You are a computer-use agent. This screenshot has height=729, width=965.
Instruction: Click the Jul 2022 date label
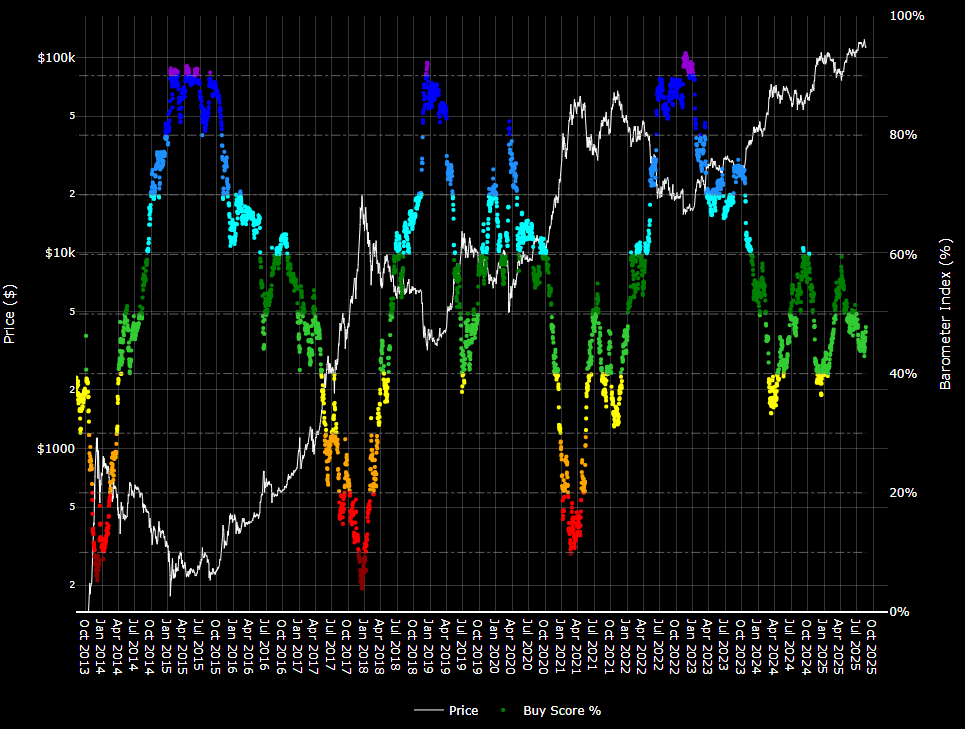658,647
